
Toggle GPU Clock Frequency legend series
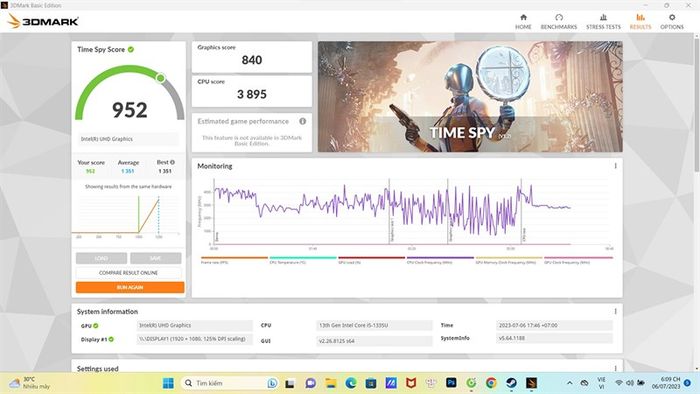[x=579, y=260]
